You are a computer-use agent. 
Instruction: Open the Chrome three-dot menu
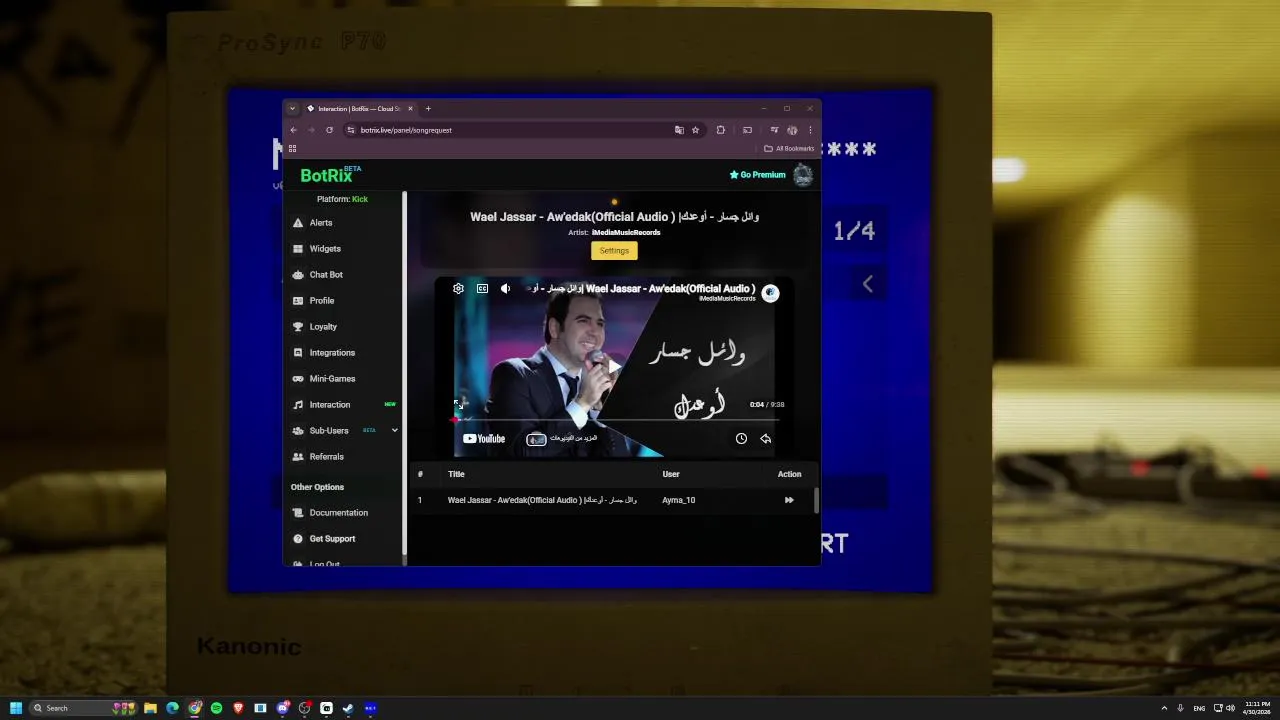(810, 130)
